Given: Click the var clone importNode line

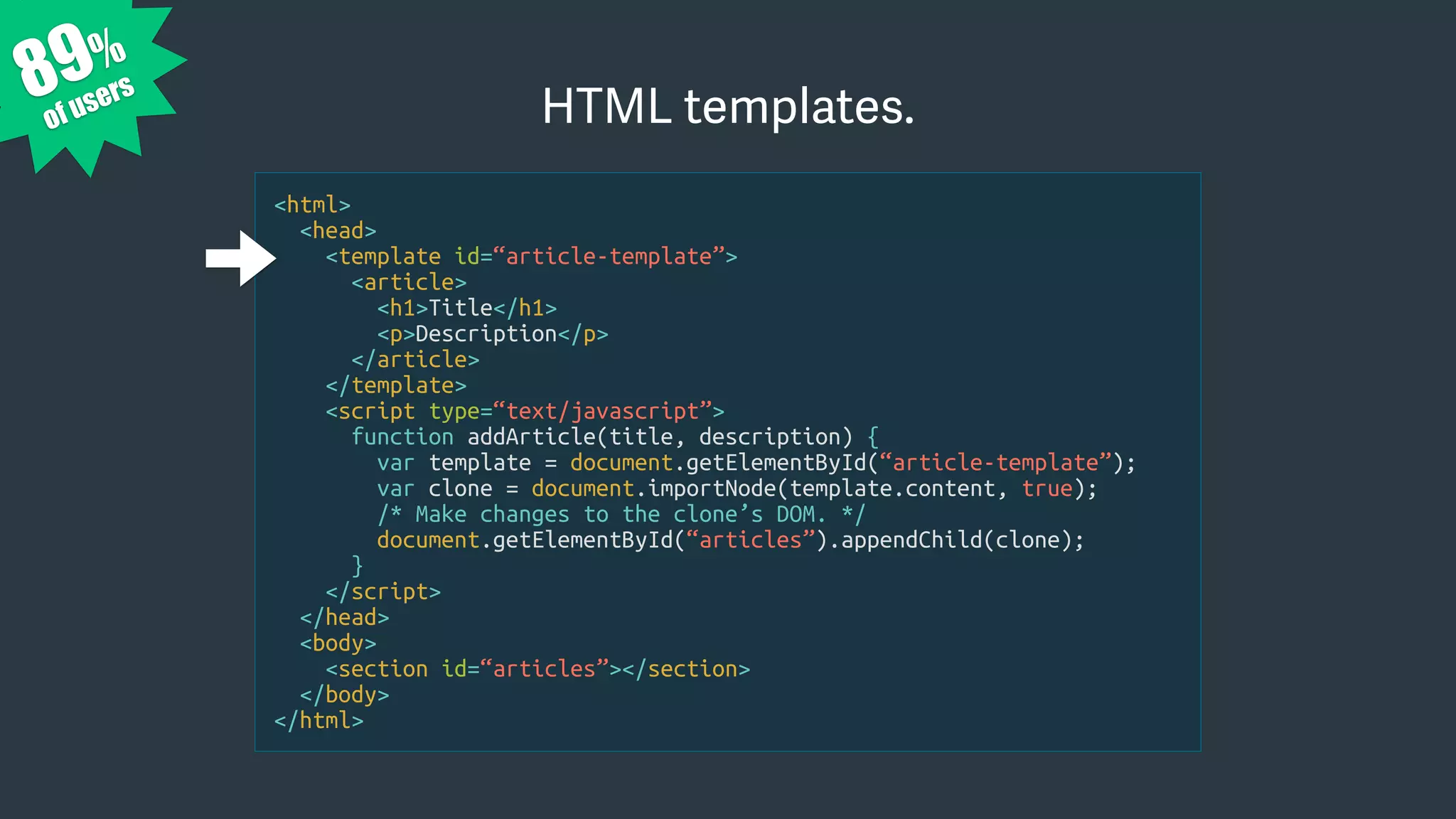Looking at the screenshot, I should (x=737, y=489).
